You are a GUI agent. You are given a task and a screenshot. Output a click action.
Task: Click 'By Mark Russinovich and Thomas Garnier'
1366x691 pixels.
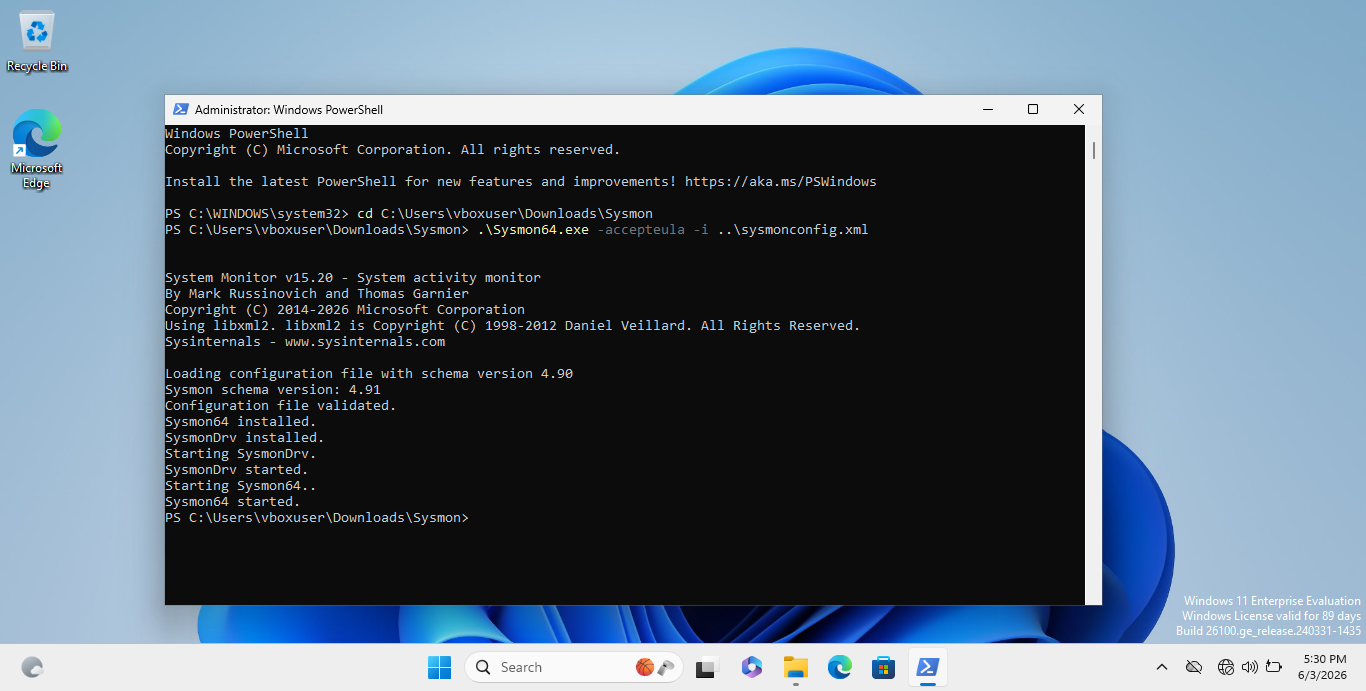[317, 294]
